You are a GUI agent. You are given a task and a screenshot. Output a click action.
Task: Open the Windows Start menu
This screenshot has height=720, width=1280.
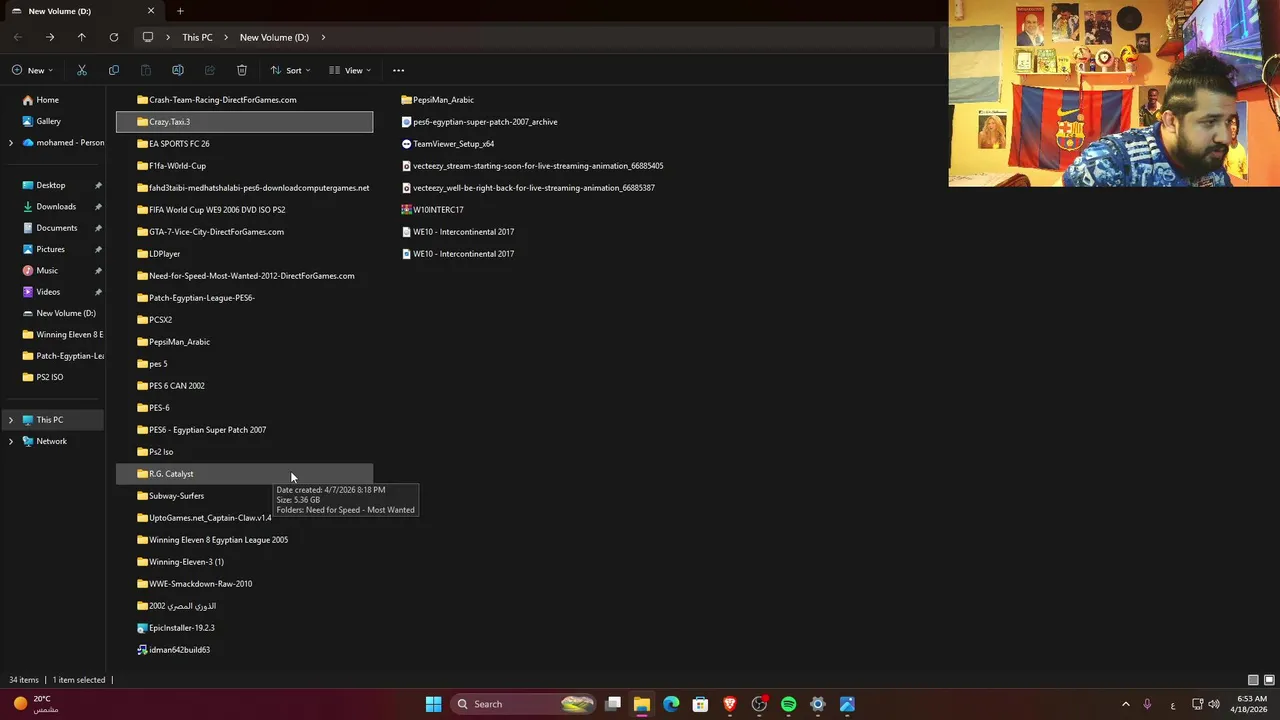433,704
